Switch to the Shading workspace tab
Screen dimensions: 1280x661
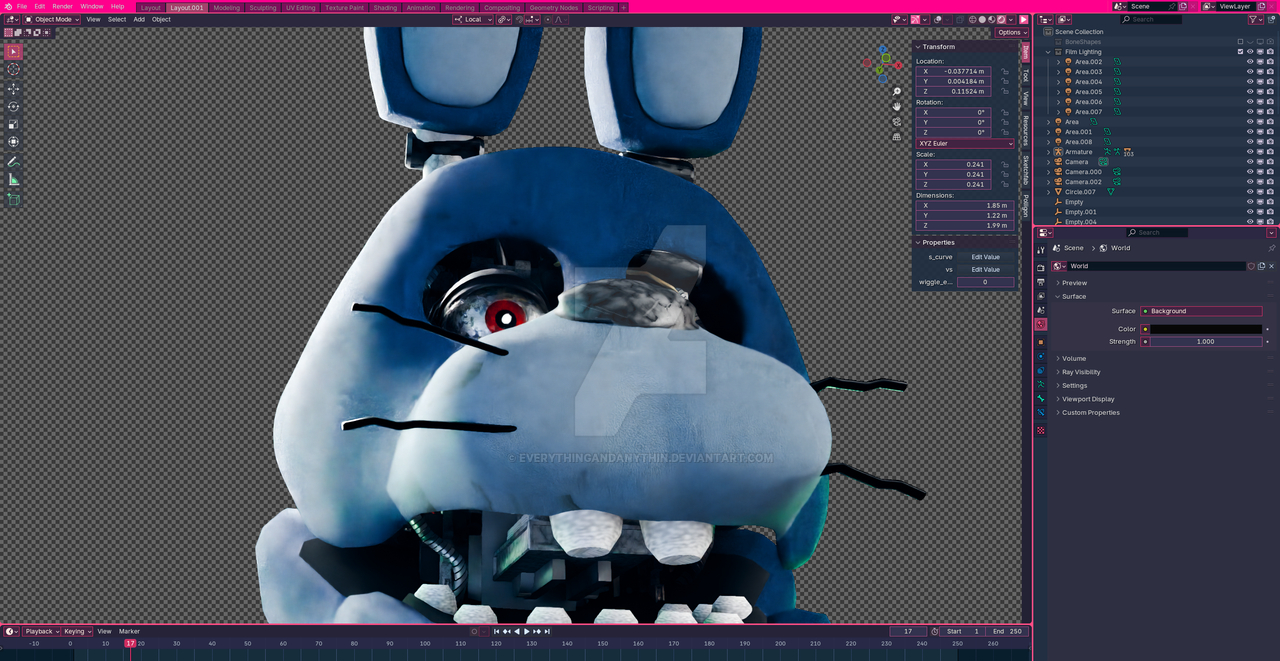385,7
